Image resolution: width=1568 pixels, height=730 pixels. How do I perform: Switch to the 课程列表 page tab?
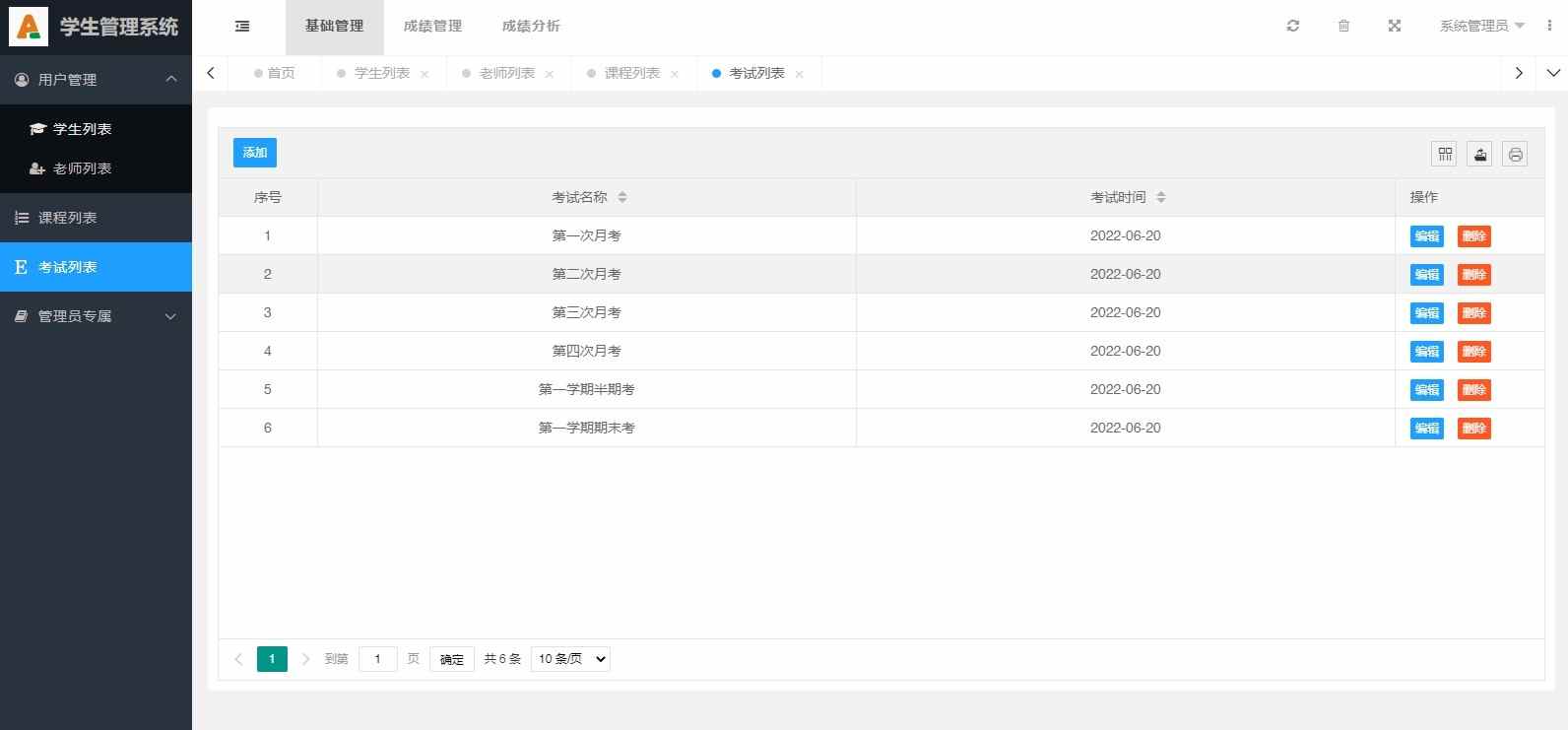[631, 74]
